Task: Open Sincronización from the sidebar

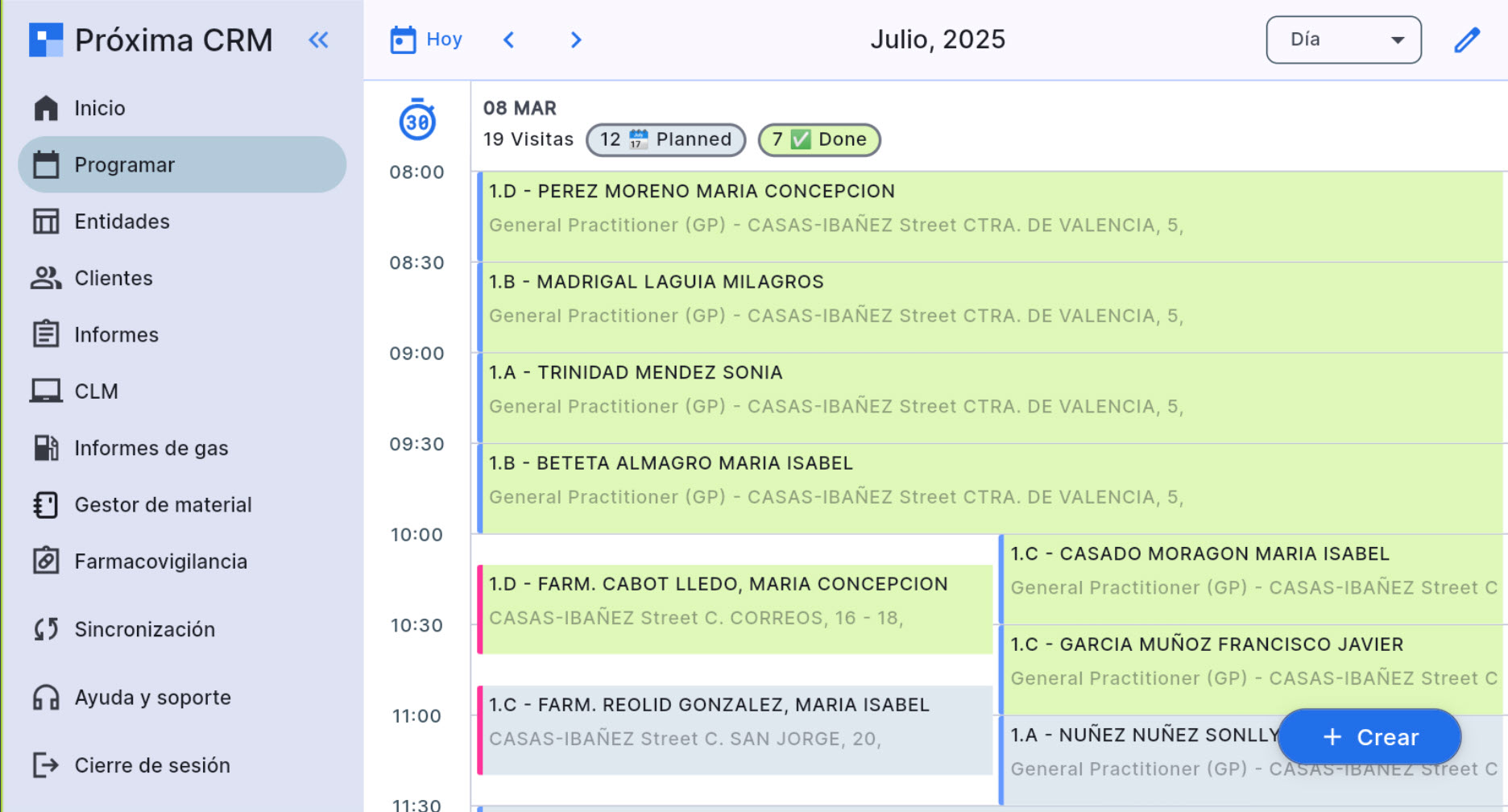Action: click(x=144, y=629)
